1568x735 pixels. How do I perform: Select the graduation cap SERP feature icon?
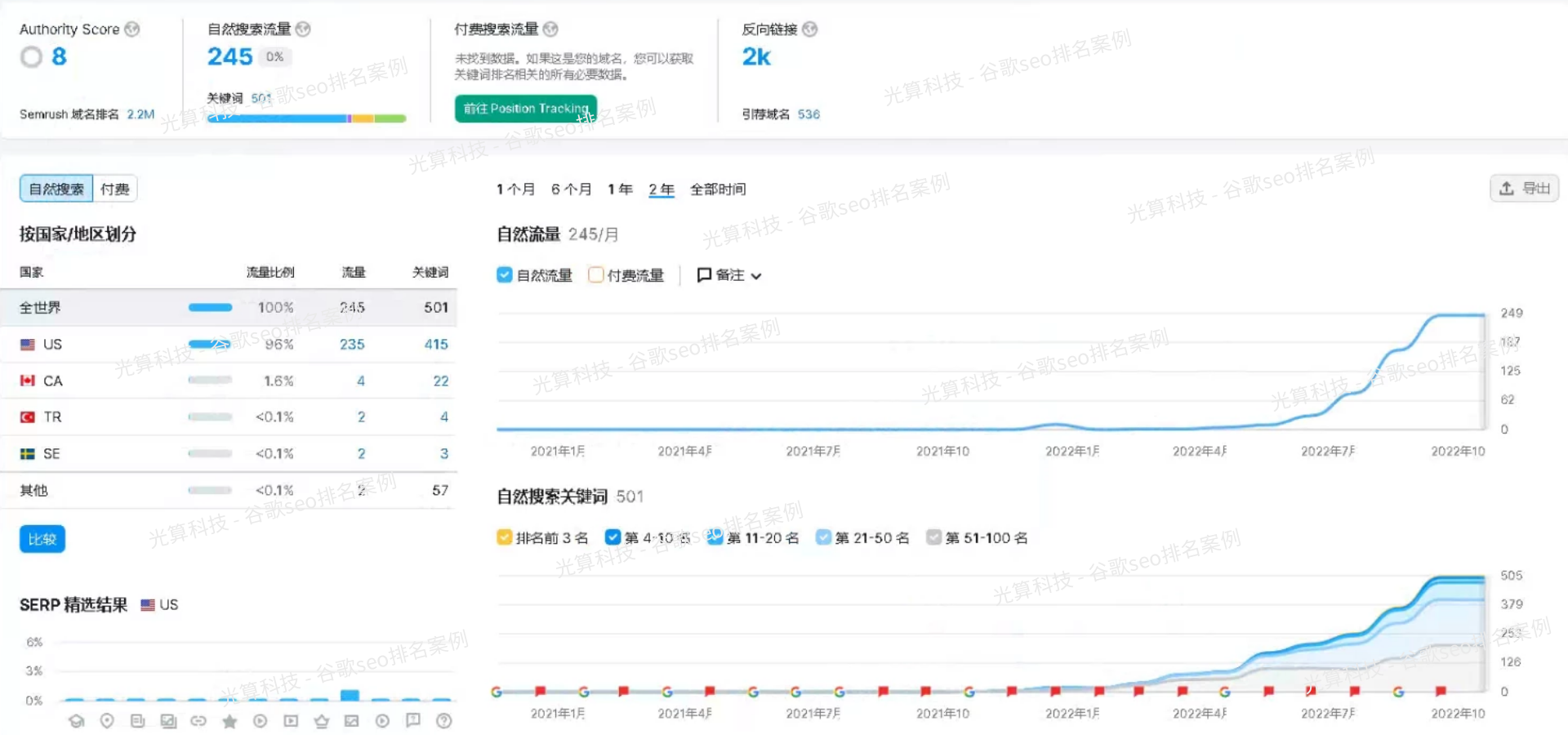pos(77,721)
